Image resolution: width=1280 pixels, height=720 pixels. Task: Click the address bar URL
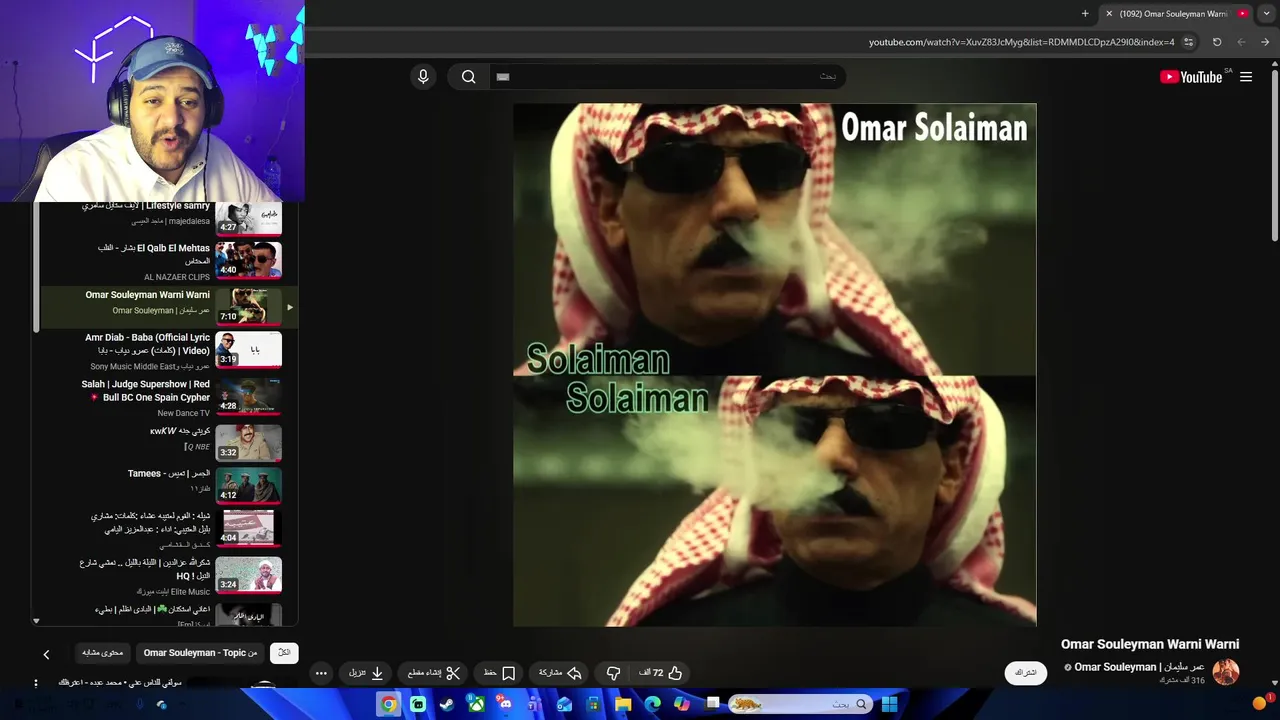(1022, 42)
